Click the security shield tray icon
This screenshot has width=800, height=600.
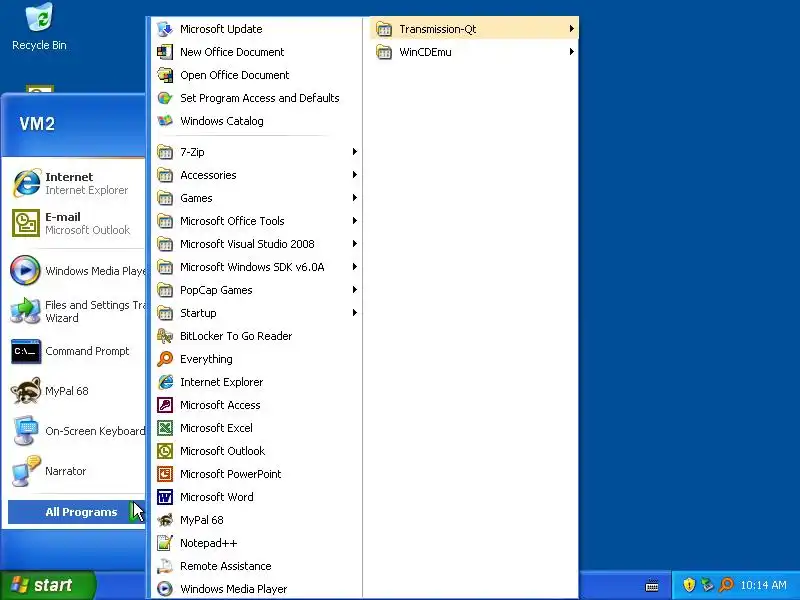point(689,585)
